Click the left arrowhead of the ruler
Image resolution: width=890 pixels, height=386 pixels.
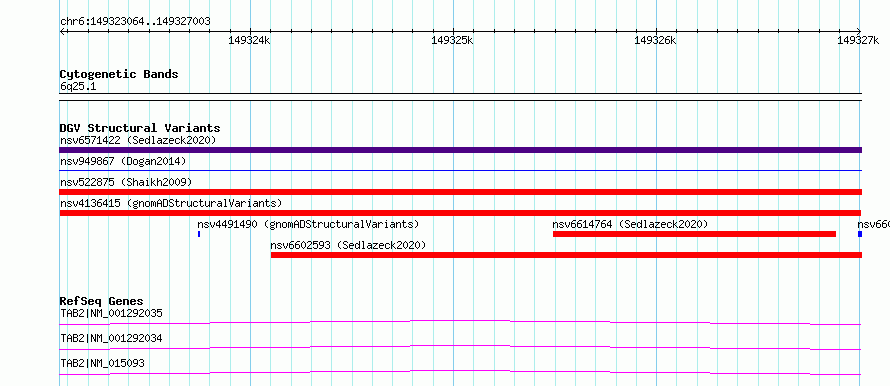pyautogui.click(x=62, y=31)
